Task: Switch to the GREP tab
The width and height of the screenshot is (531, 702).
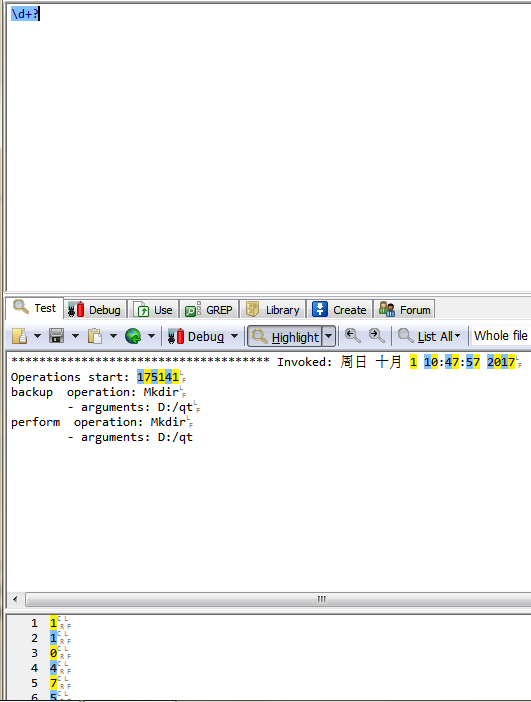Action: (209, 309)
